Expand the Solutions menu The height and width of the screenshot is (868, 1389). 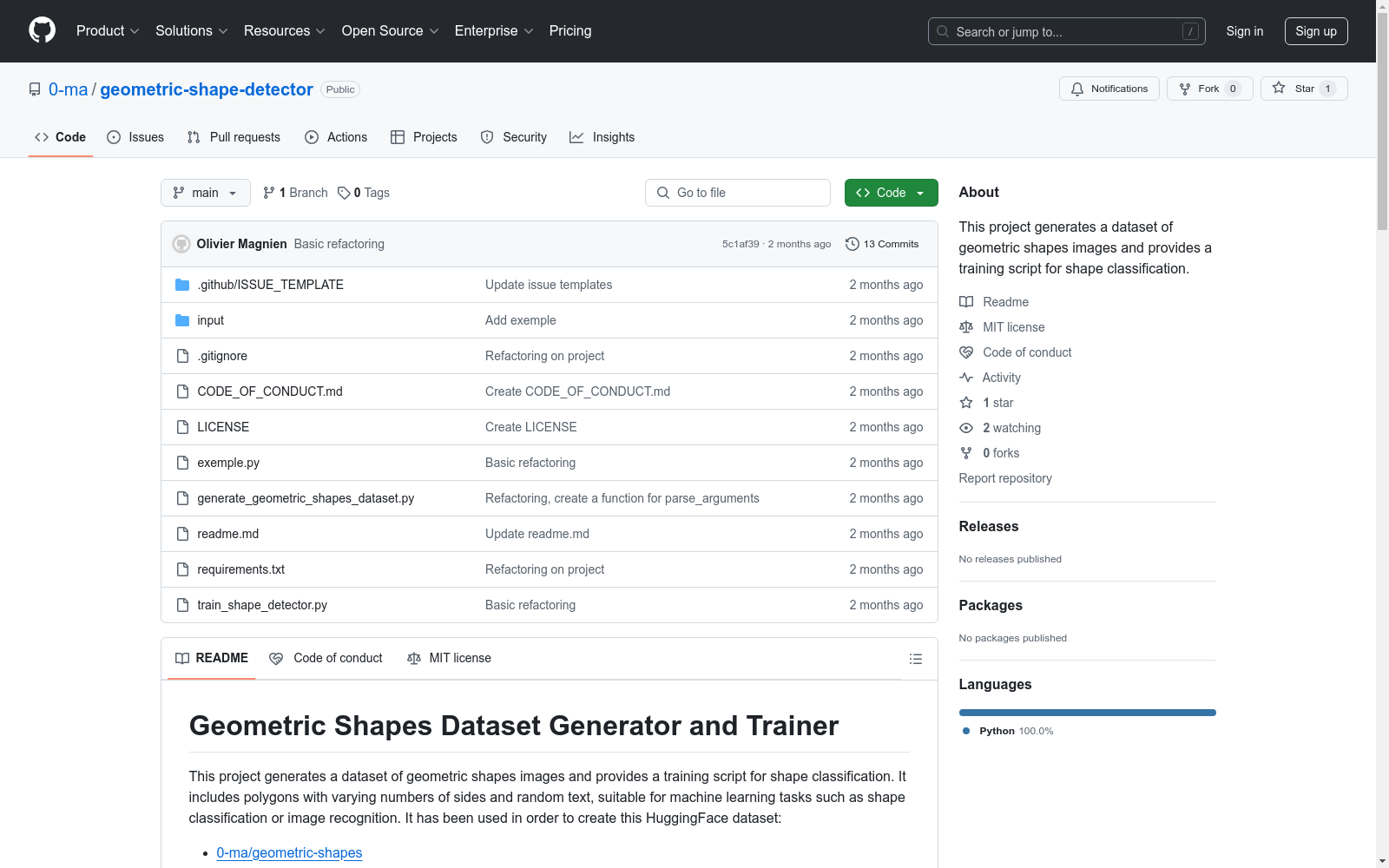click(x=192, y=31)
